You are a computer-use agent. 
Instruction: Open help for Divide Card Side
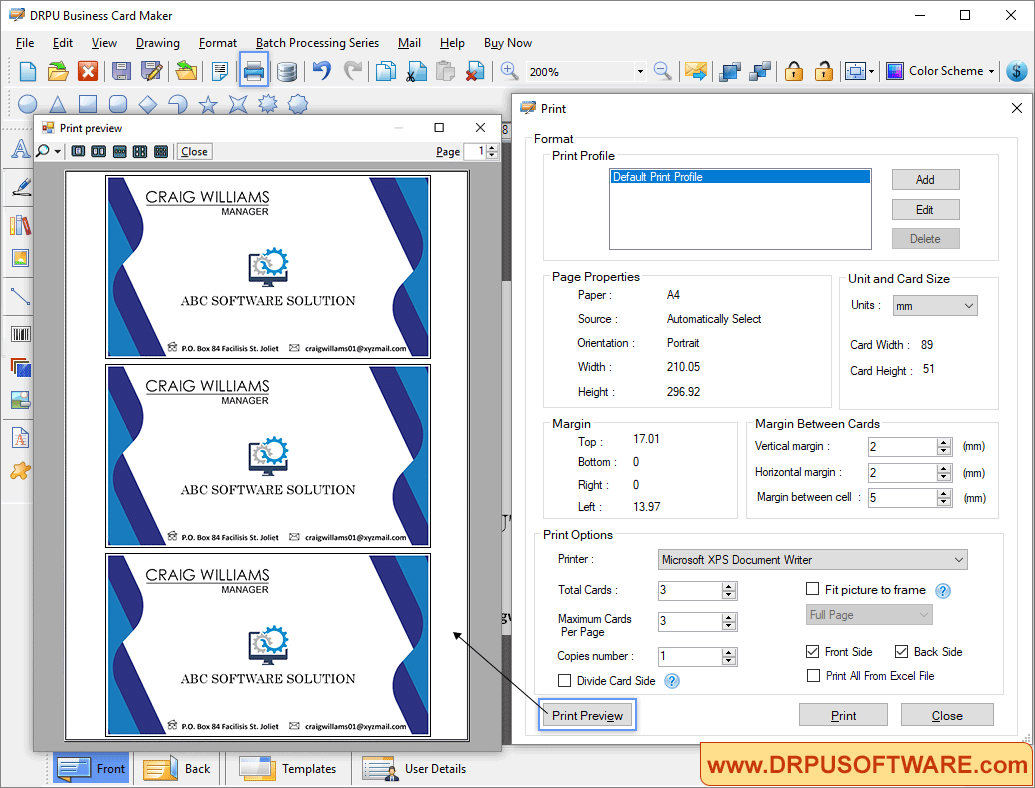672,681
